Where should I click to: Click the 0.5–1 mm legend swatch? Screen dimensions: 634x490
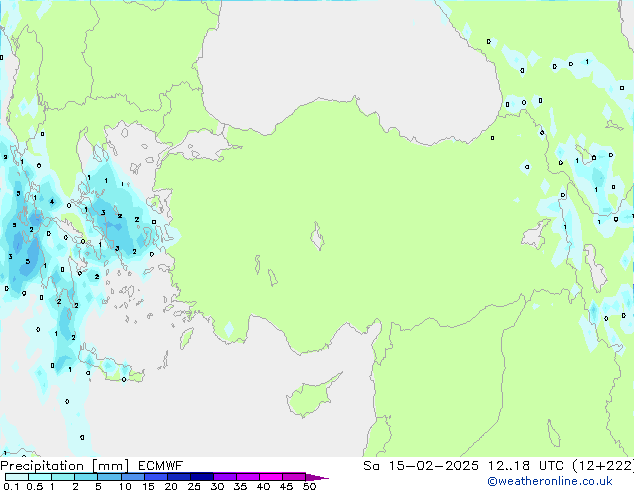click(x=40, y=477)
